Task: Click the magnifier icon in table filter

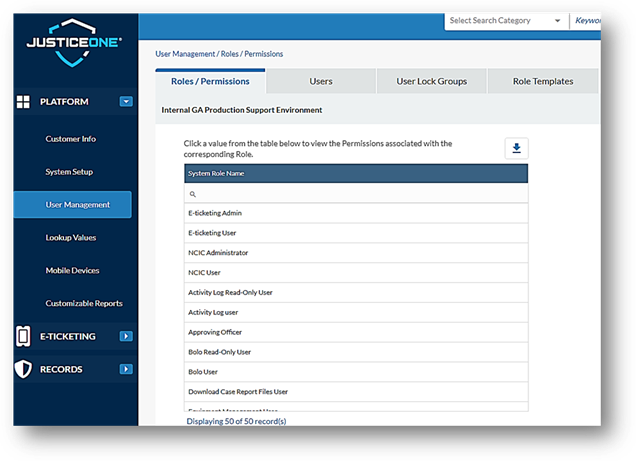Action: tap(193, 194)
